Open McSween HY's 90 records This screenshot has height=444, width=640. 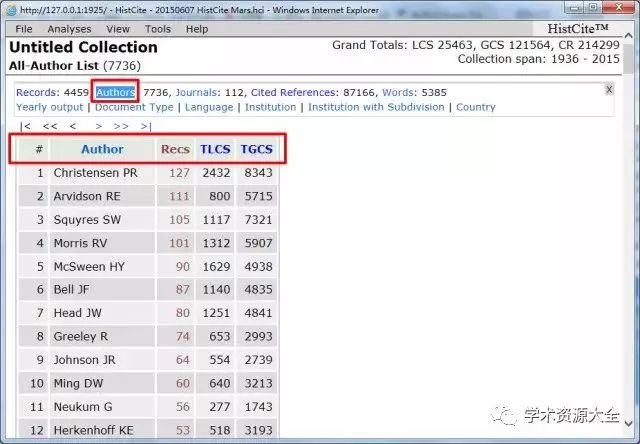click(x=183, y=267)
